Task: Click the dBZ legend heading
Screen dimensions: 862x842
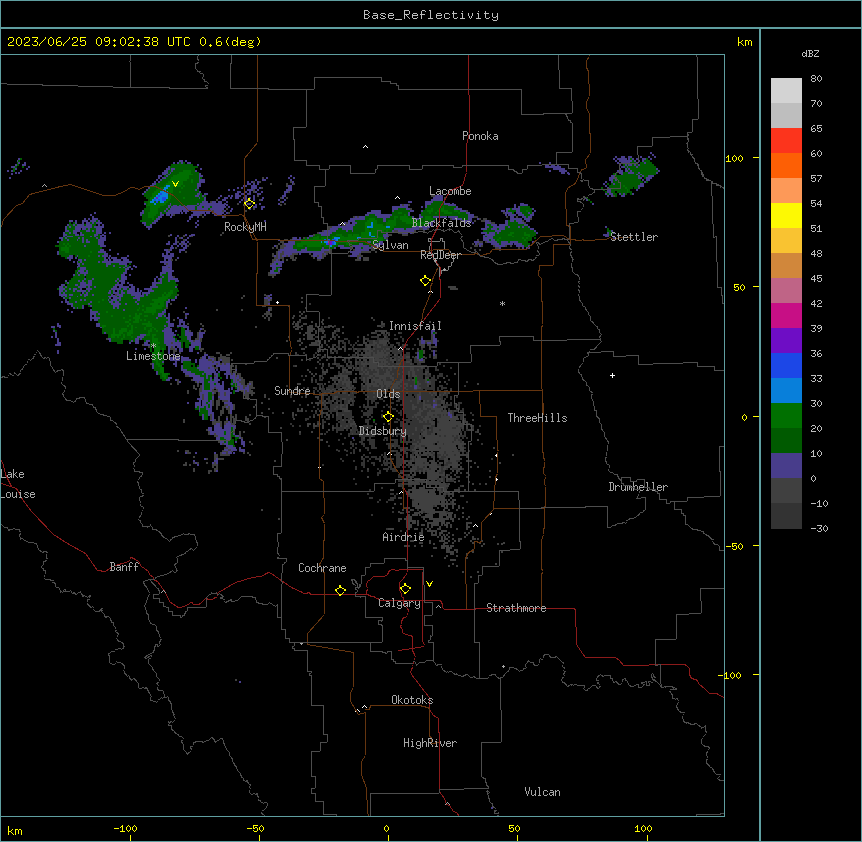Action: point(810,53)
